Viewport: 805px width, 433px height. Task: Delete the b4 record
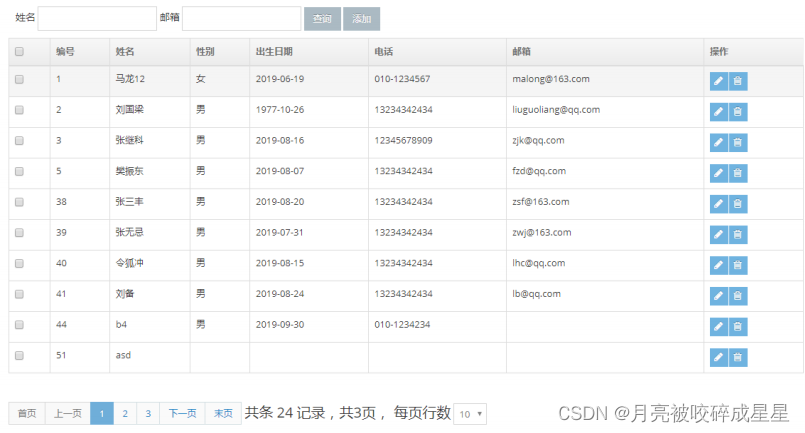click(x=738, y=327)
